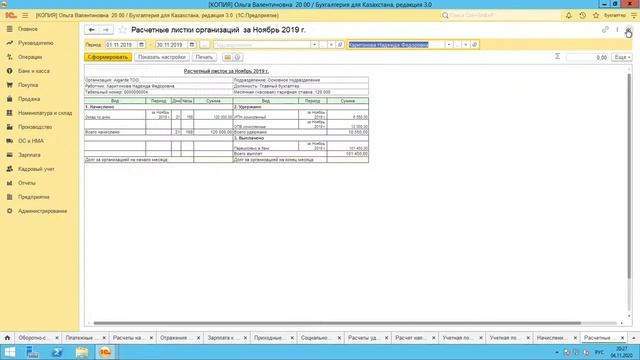
Task: Open the Windows Start button
Action: [x=9, y=352]
